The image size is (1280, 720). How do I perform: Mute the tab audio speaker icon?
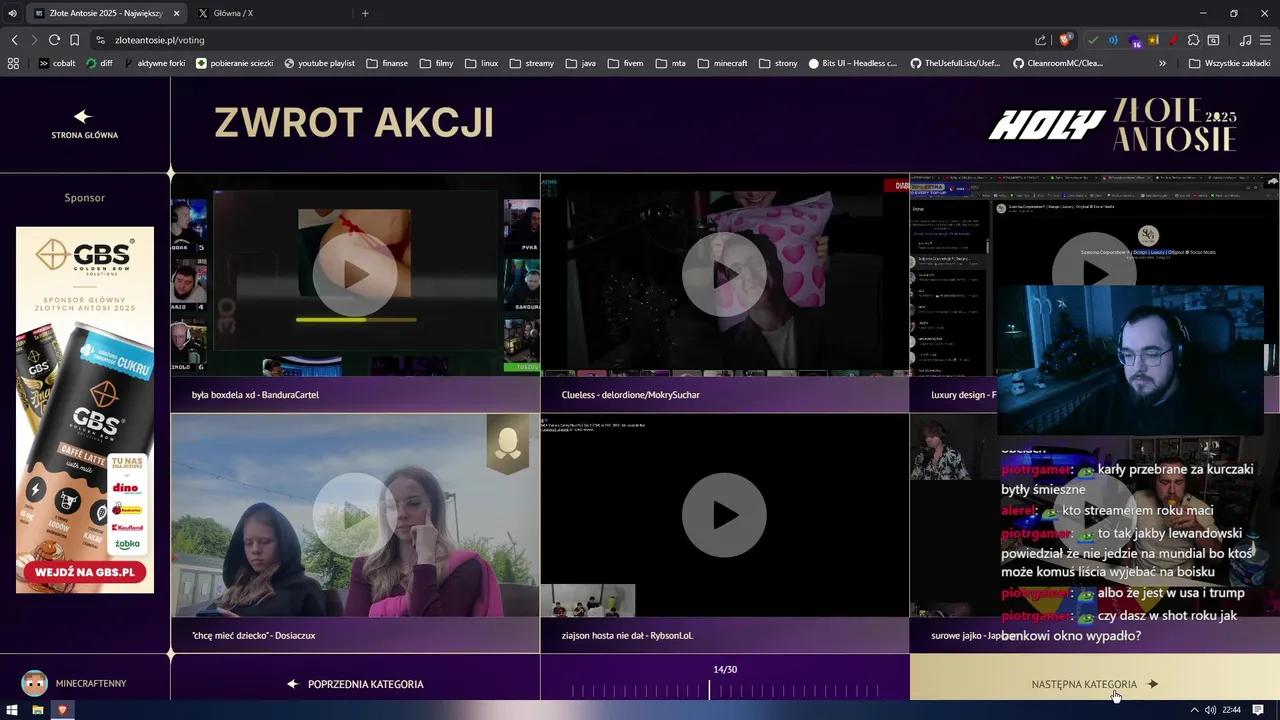(12, 13)
